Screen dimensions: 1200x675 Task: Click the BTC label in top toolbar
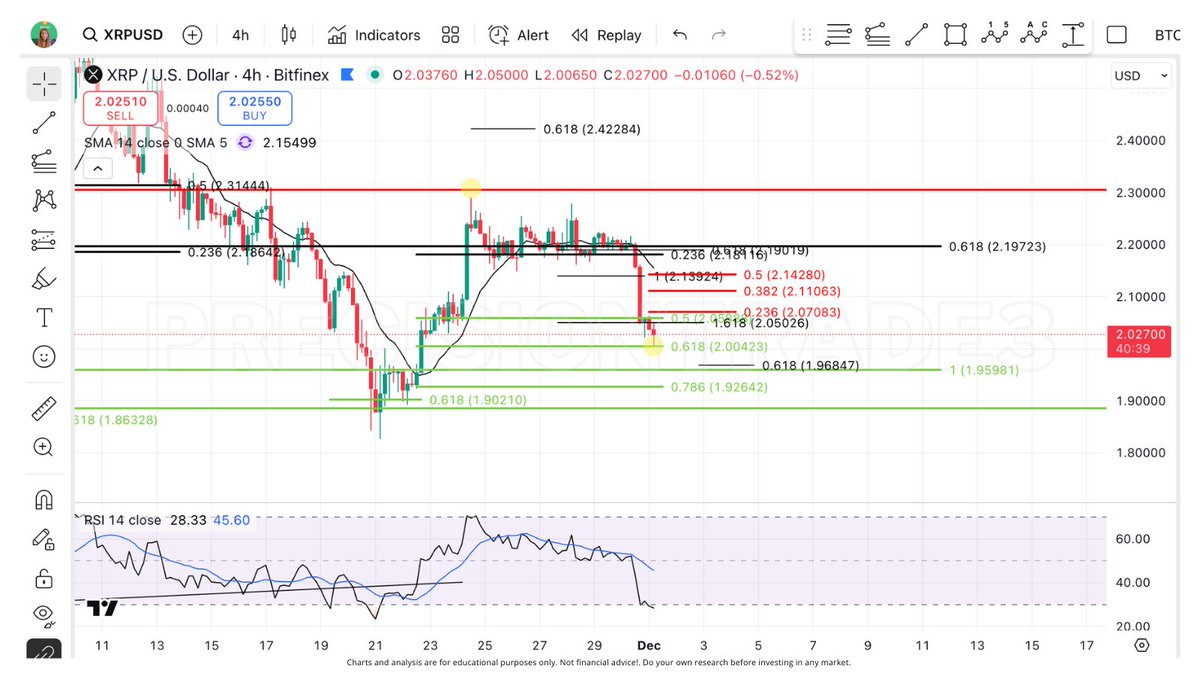click(x=1167, y=35)
